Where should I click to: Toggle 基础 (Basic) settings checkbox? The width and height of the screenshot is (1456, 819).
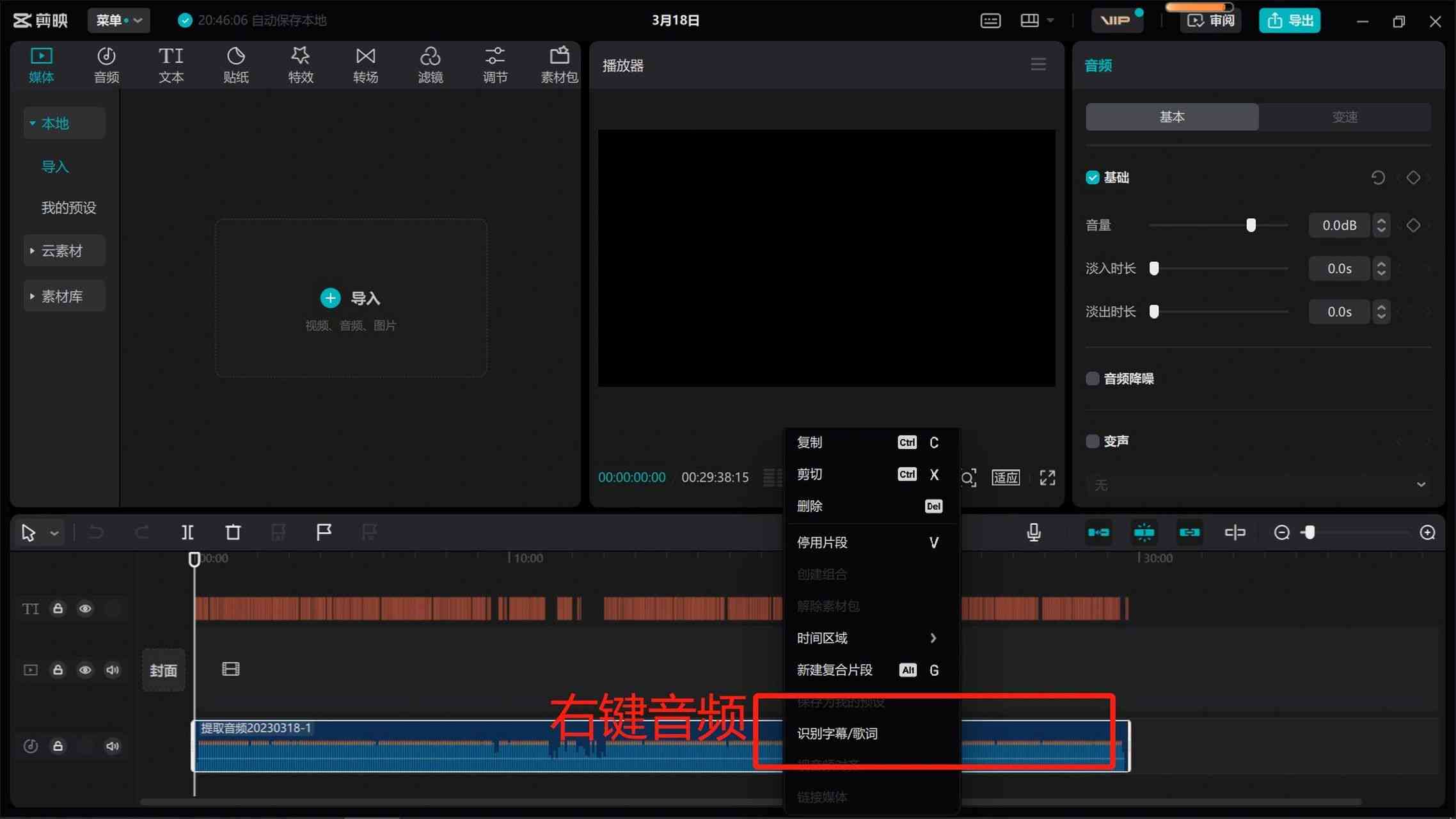[x=1093, y=177]
